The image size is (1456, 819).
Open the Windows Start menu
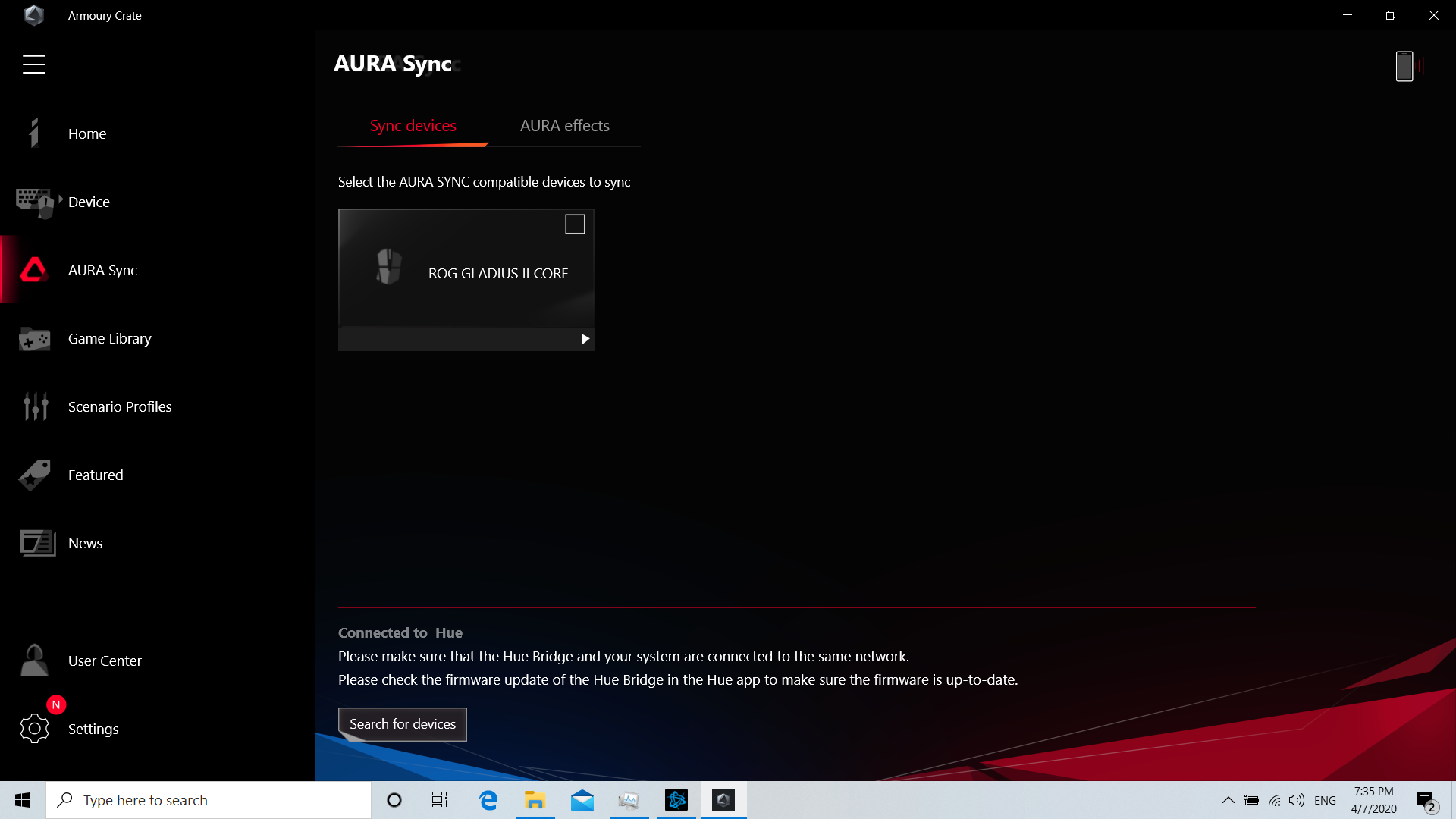coord(23,800)
